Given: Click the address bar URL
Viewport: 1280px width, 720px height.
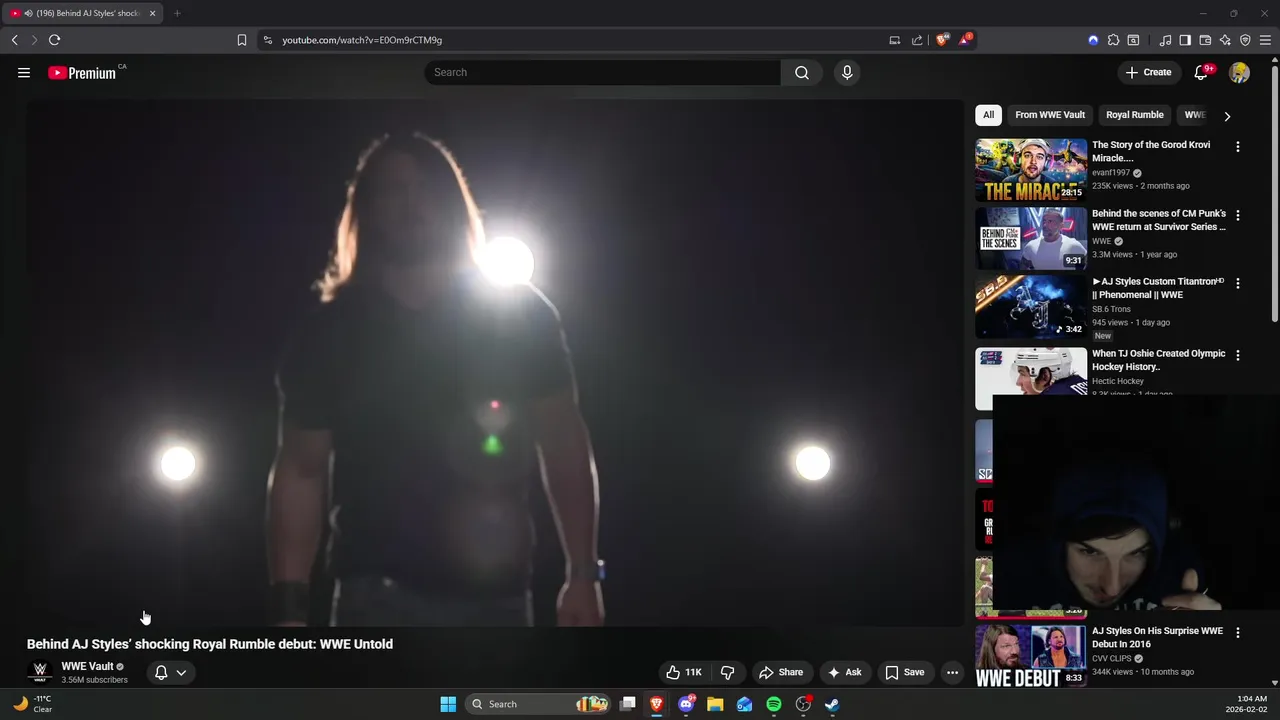Looking at the screenshot, I should point(362,40).
